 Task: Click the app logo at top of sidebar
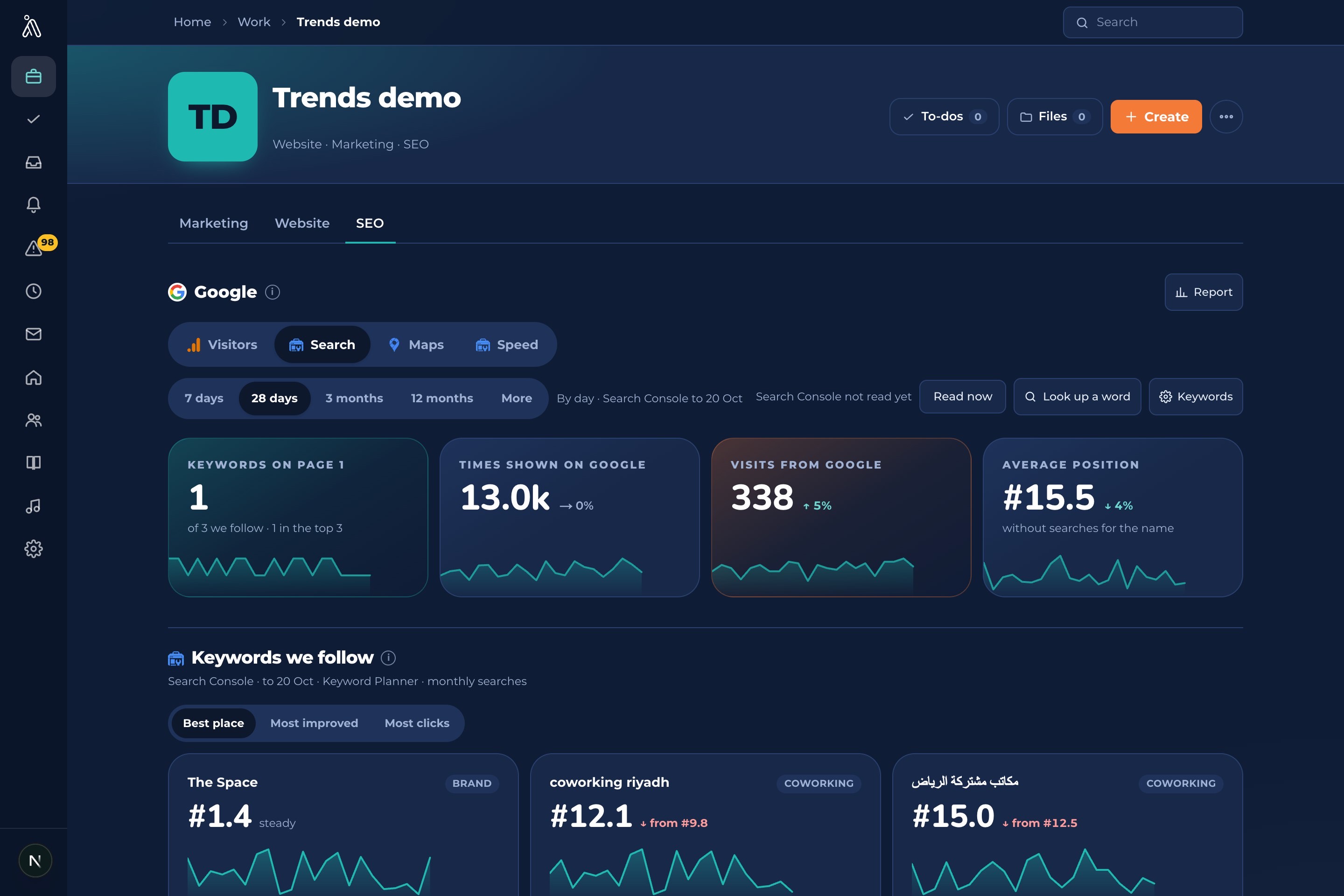(32, 26)
